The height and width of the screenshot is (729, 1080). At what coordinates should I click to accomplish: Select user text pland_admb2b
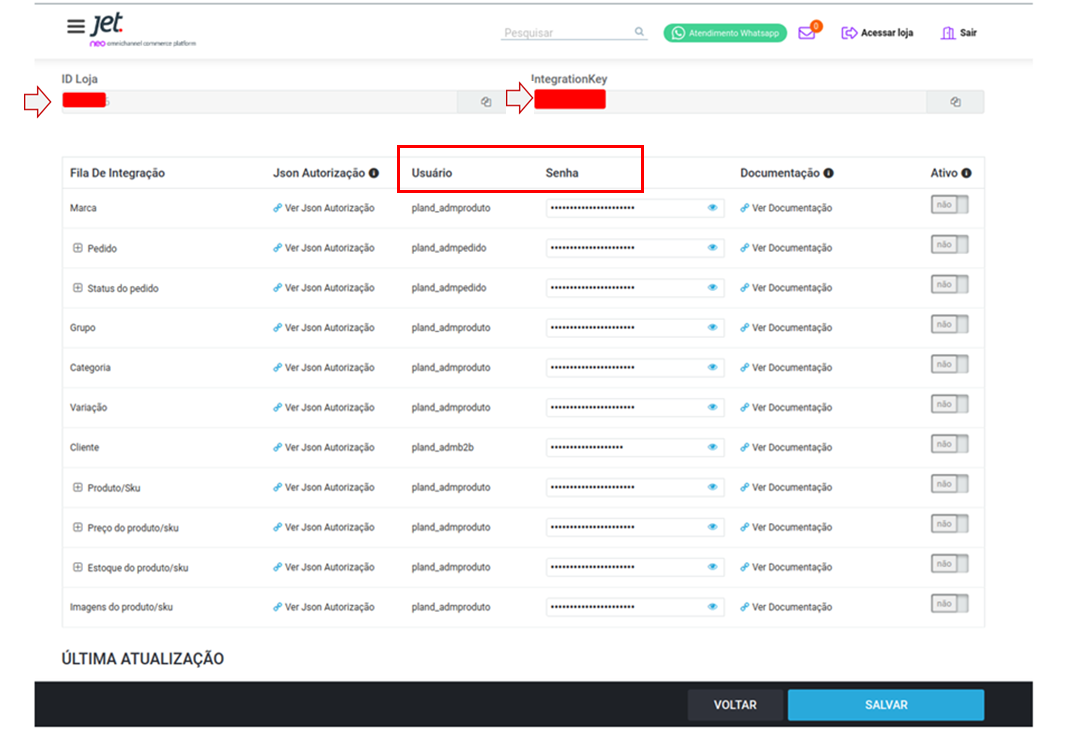tap(442, 447)
